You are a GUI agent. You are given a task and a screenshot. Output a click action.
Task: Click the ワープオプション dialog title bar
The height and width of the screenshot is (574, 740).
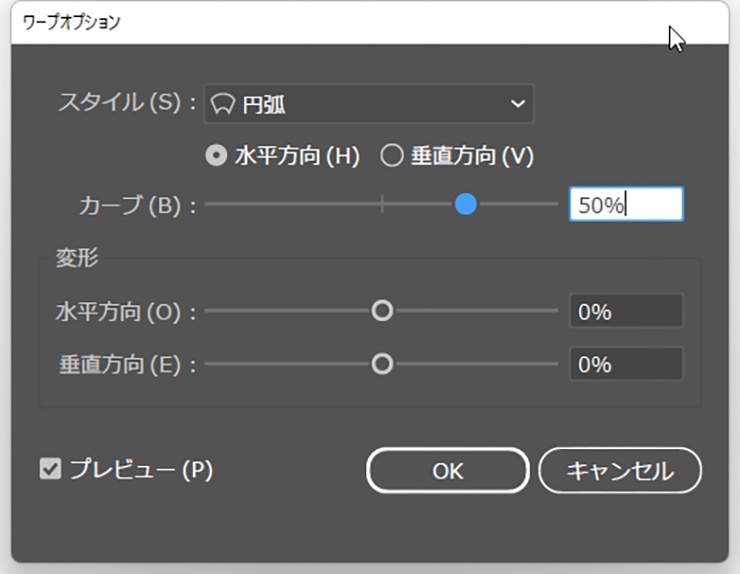point(340,22)
